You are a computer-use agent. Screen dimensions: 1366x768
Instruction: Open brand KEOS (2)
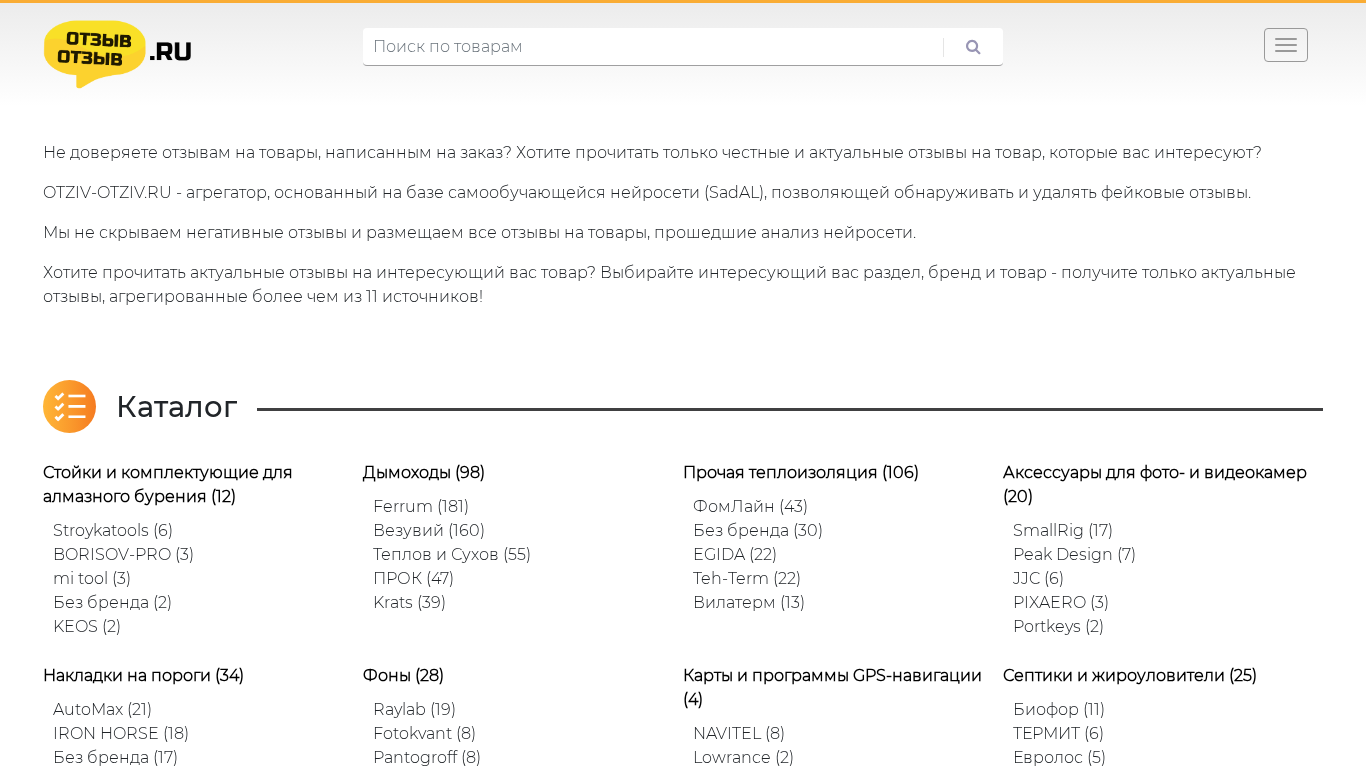click(87, 626)
